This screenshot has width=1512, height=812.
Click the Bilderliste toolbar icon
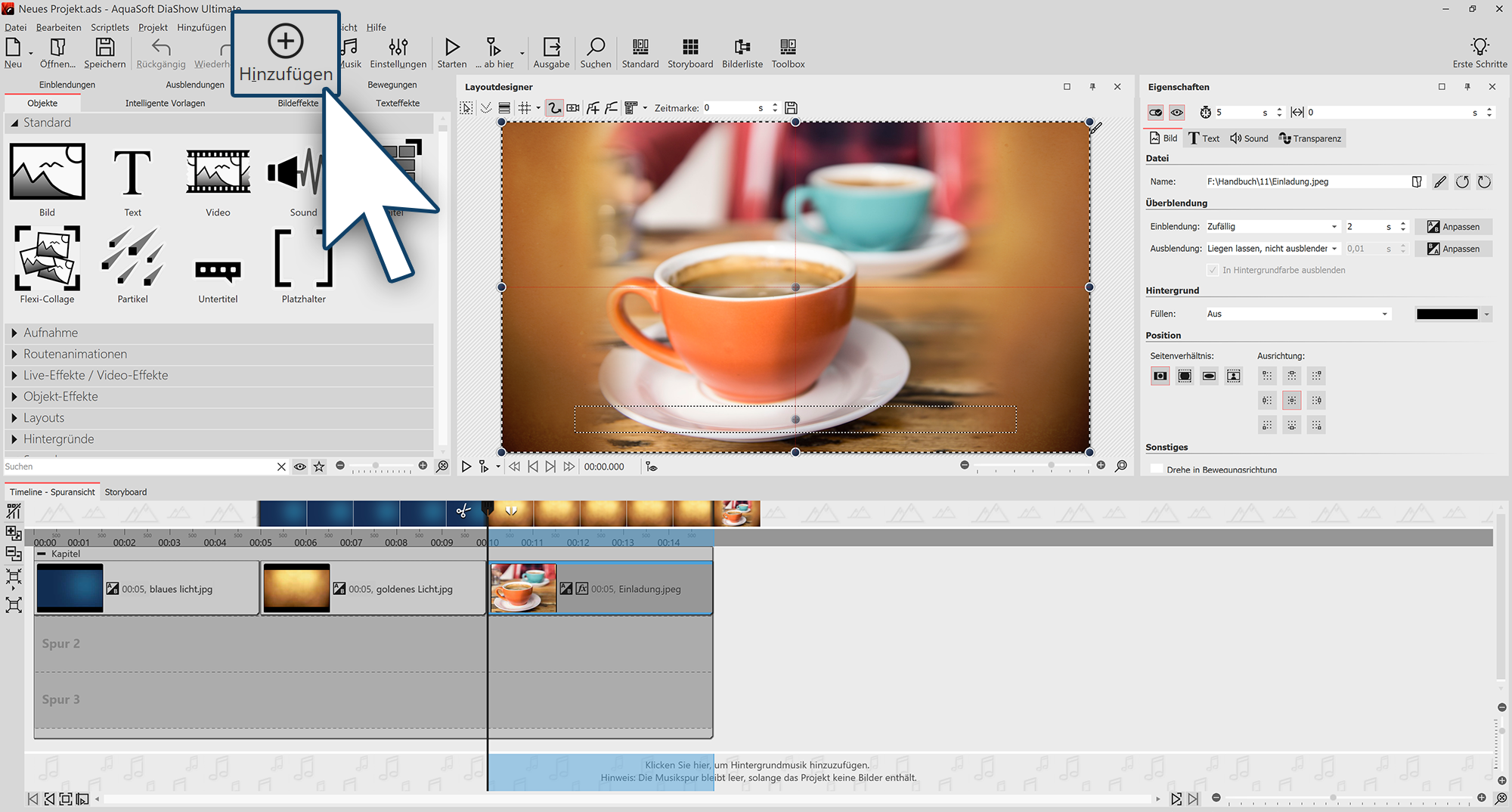[742, 53]
